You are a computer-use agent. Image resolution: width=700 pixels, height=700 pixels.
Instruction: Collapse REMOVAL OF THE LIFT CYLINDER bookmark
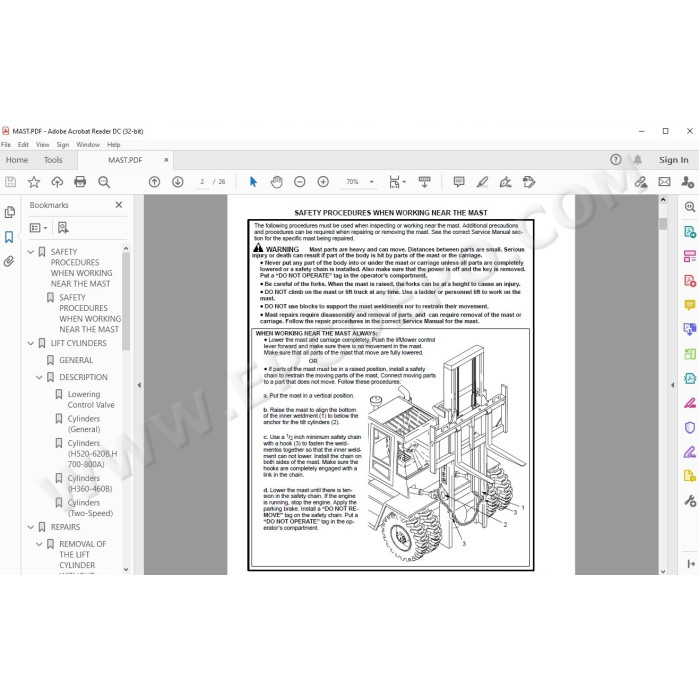point(39,544)
